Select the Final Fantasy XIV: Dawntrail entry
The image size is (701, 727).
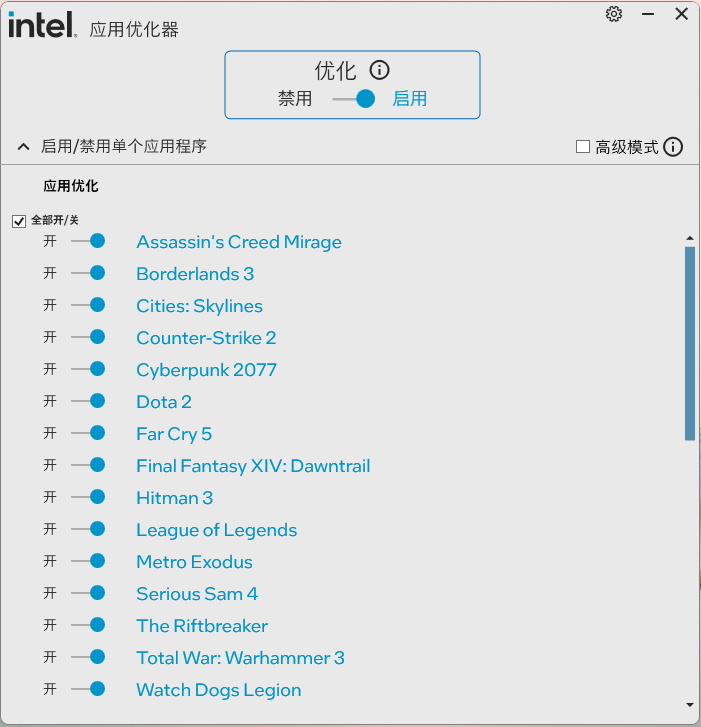[x=253, y=466]
